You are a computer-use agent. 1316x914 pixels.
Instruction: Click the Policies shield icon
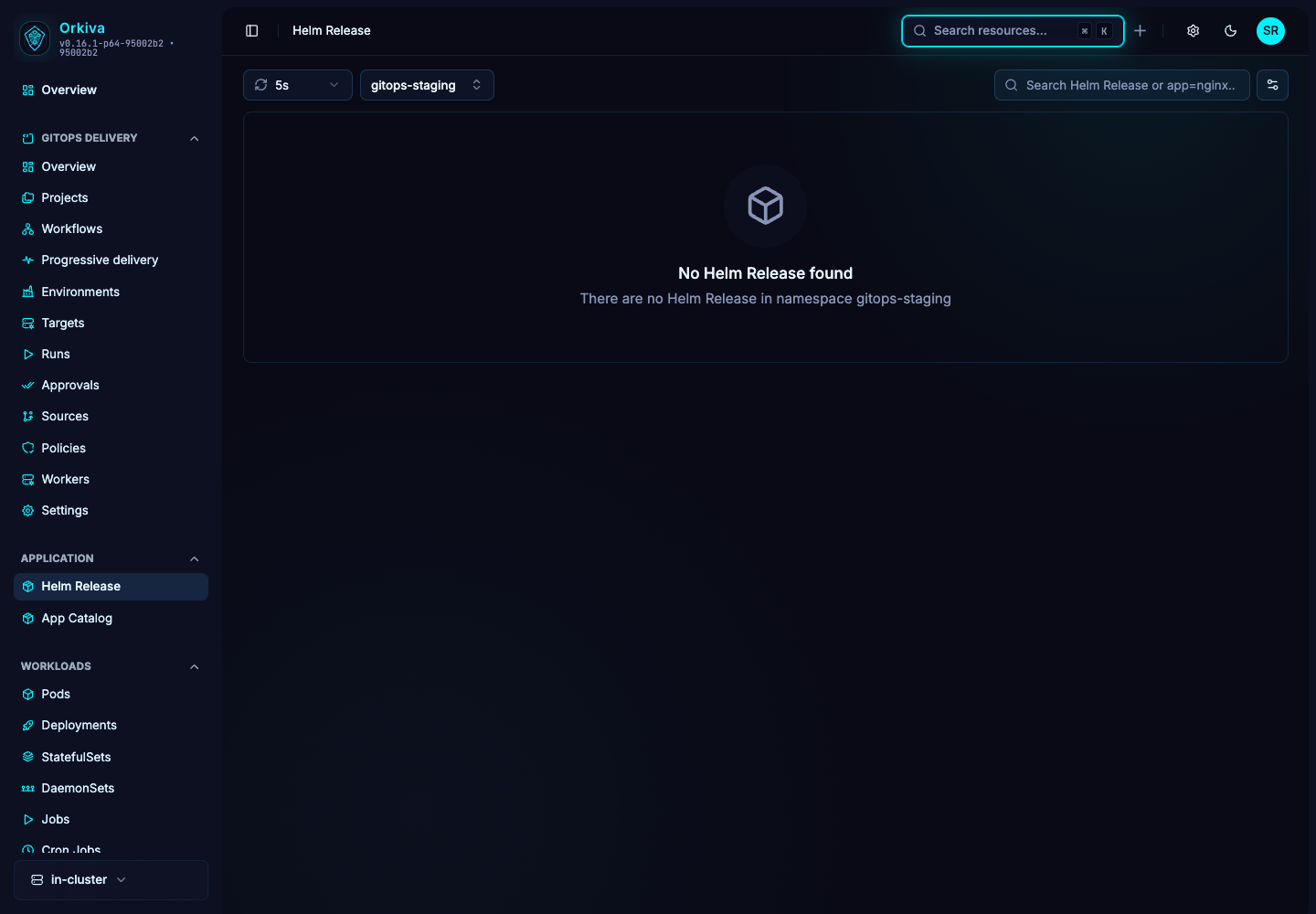[x=28, y=449]
